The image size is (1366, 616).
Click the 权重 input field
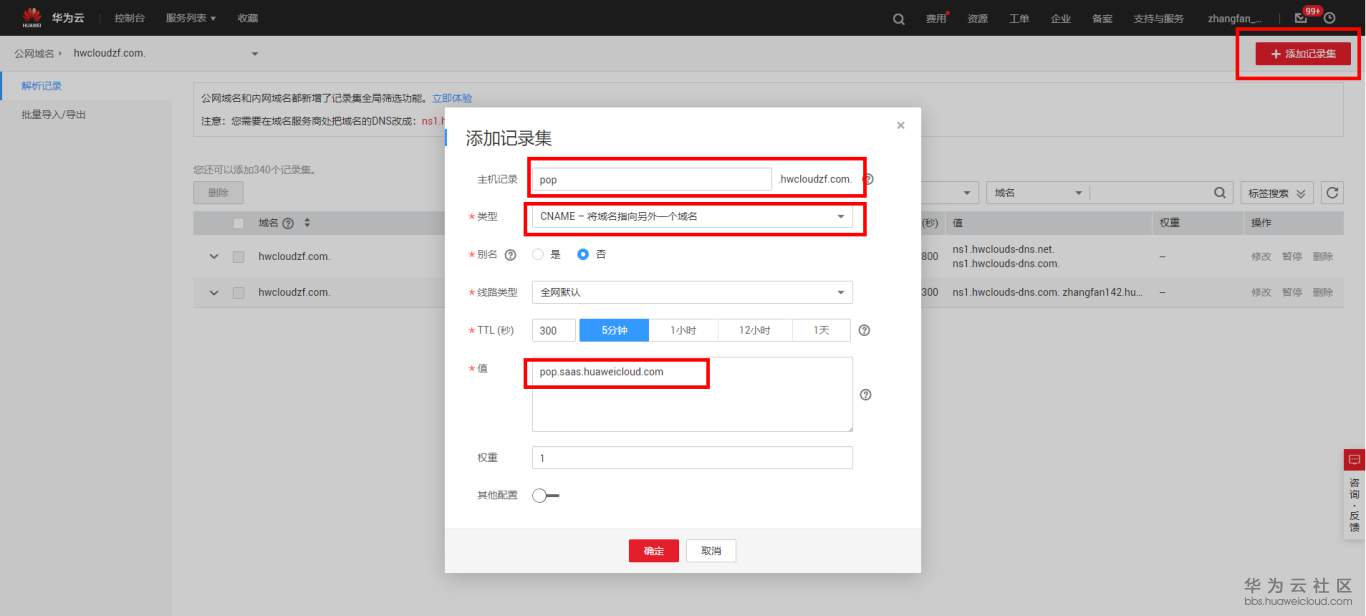click(x=692, y=458)
